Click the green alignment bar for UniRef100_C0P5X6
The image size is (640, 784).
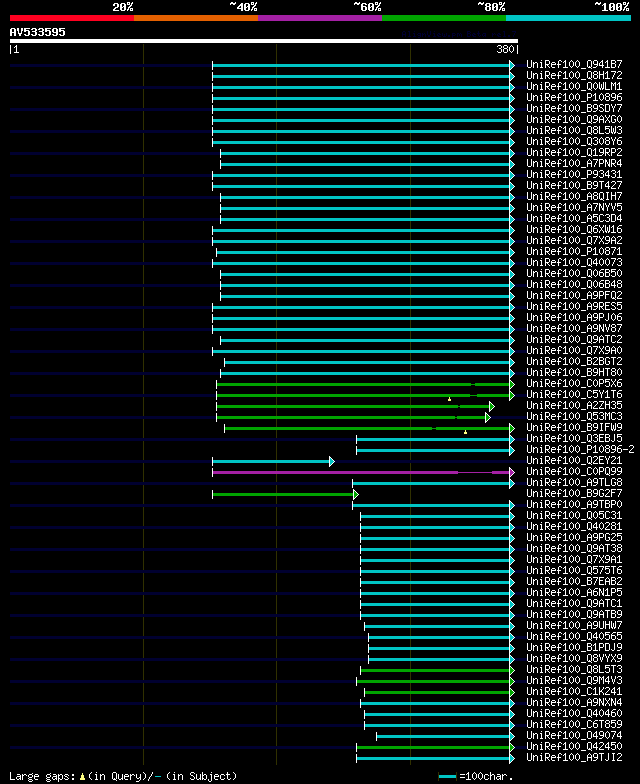363,384
